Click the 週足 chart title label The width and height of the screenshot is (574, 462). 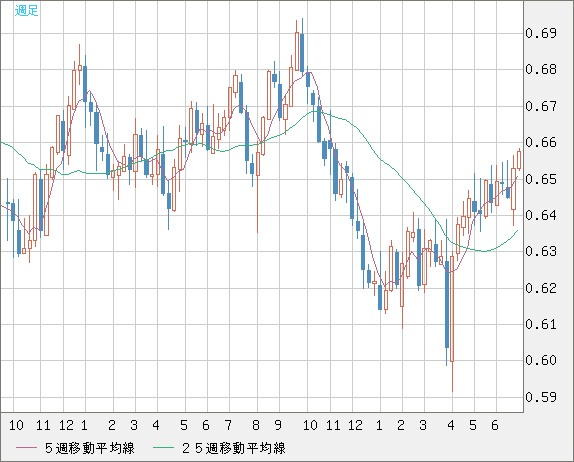(26, 11)
